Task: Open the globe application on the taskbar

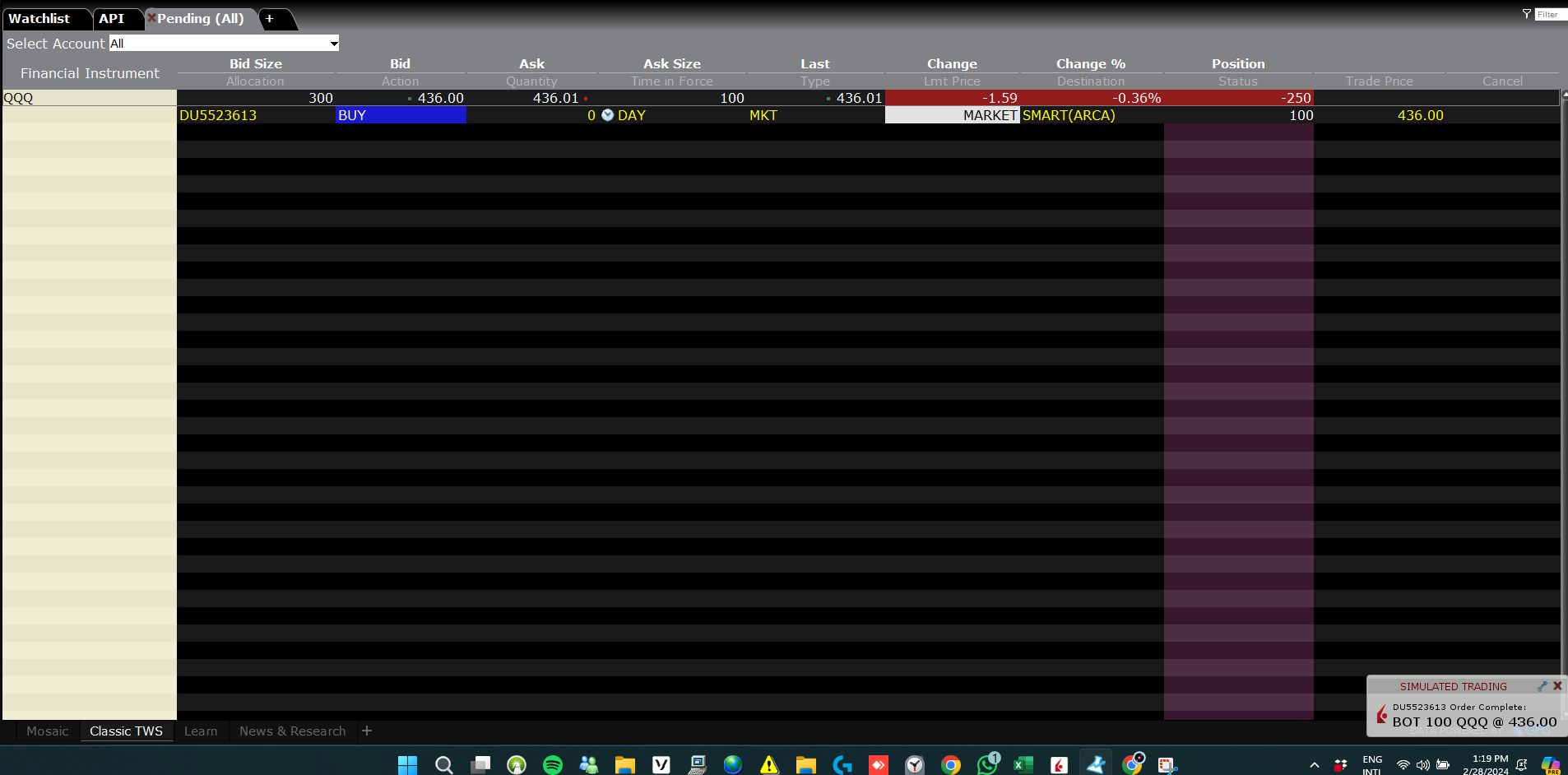Action: click(733, 765)
